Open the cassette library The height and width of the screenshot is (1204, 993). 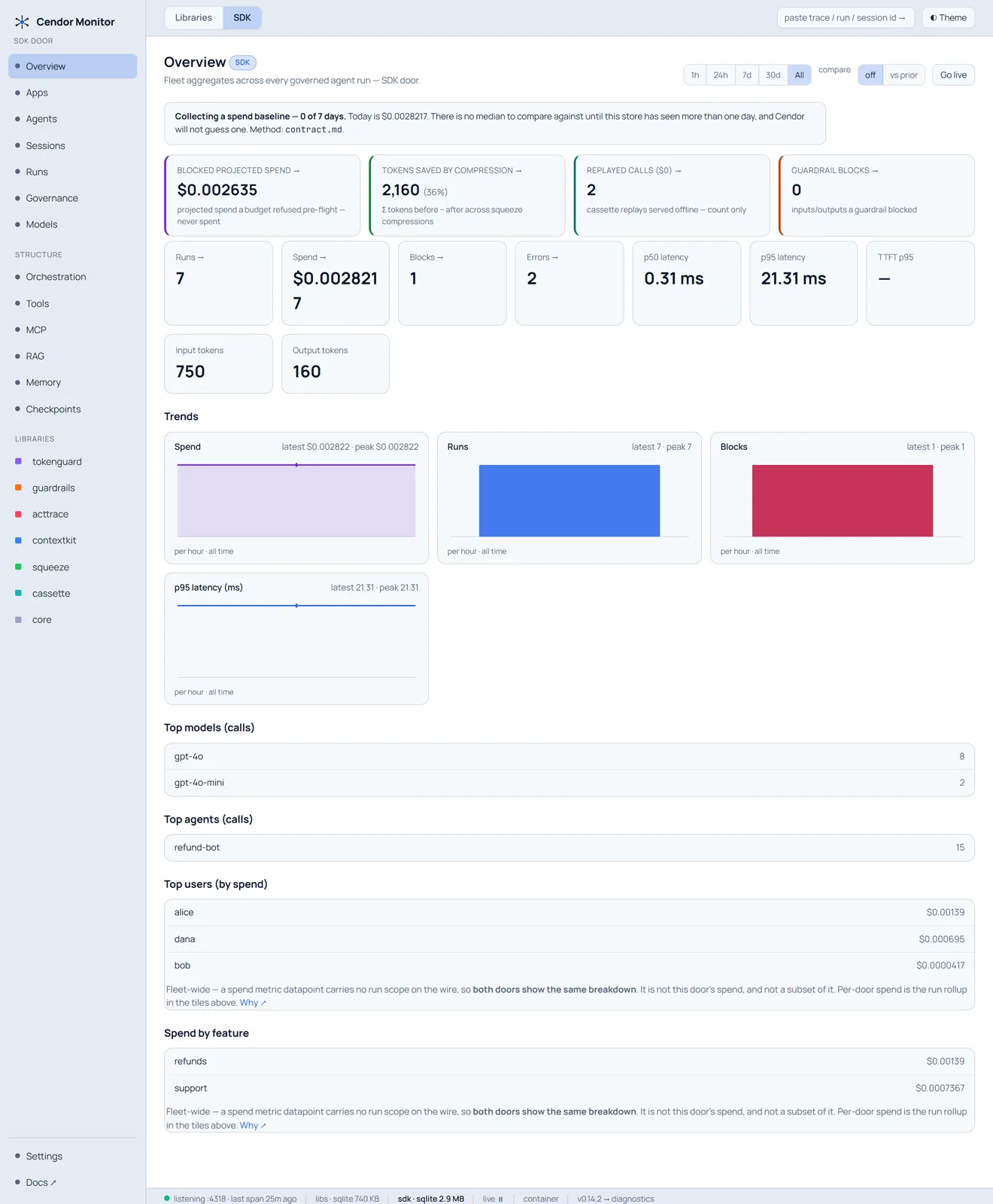pyautogui.click(x=72, y=593)
